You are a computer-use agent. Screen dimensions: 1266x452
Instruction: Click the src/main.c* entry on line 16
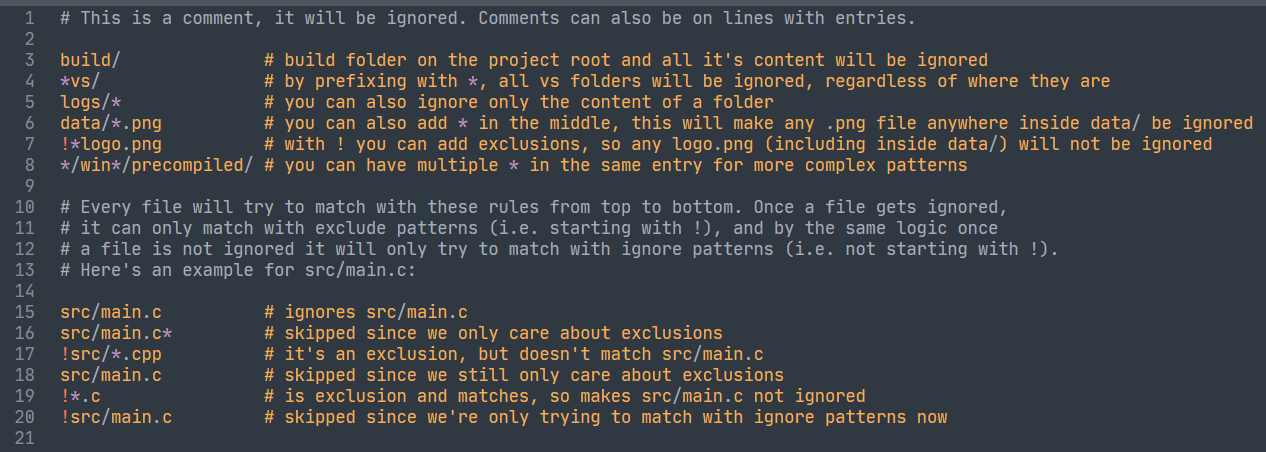[x=116, y=333]
